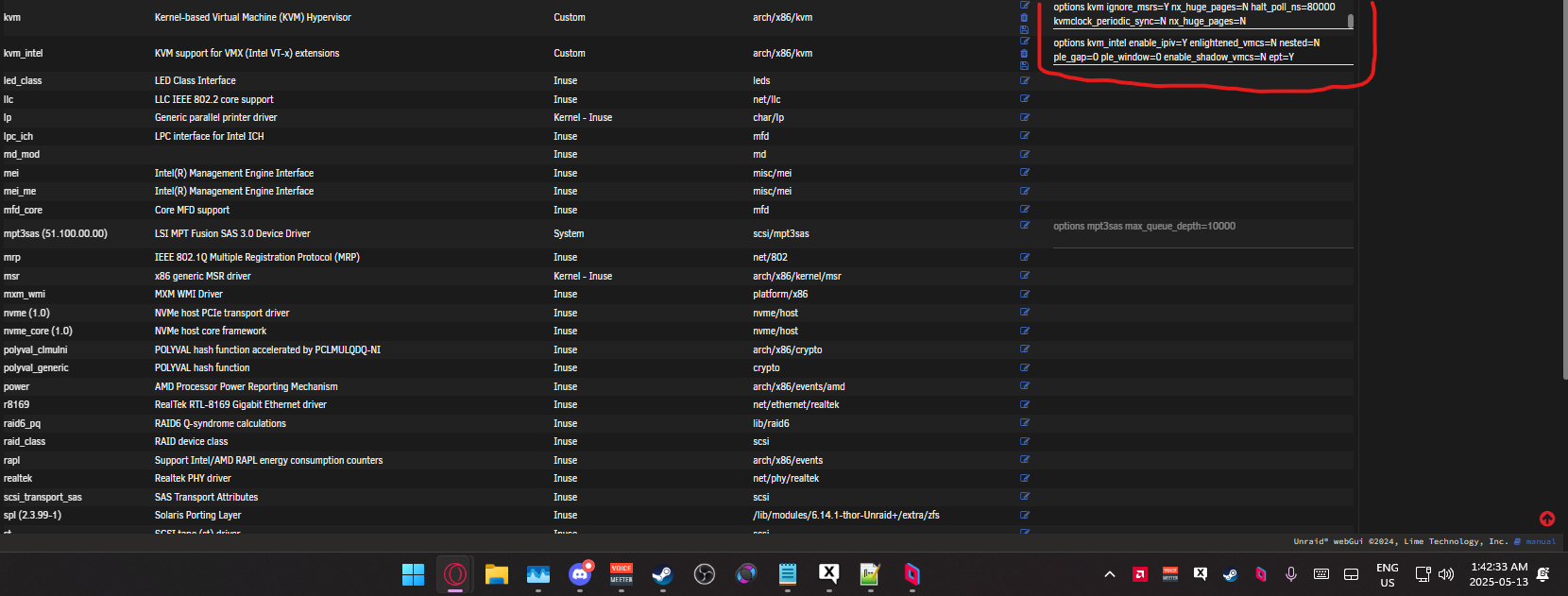Expand the system tray hidden icons chevron
This screenshot has height=596, width=1568.
pyautogui.click(x=1110, y=574)
